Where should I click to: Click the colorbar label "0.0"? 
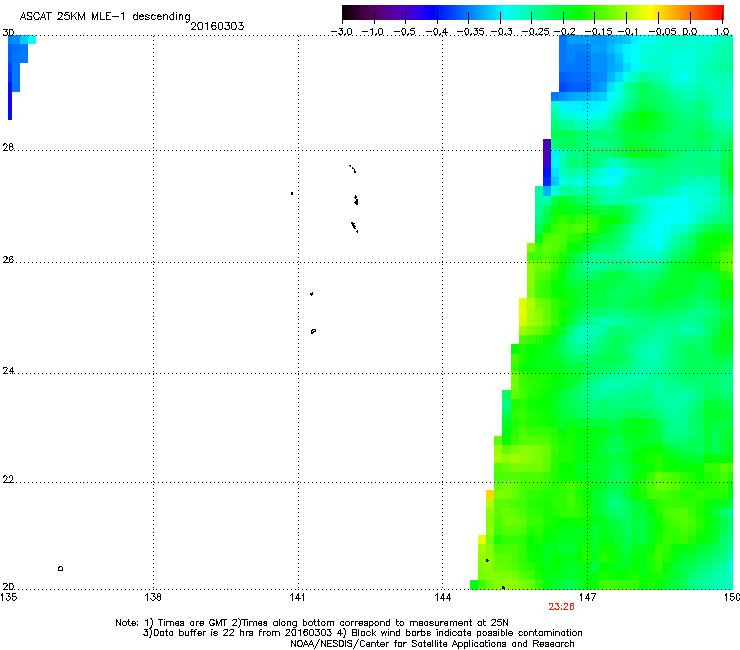690,32
